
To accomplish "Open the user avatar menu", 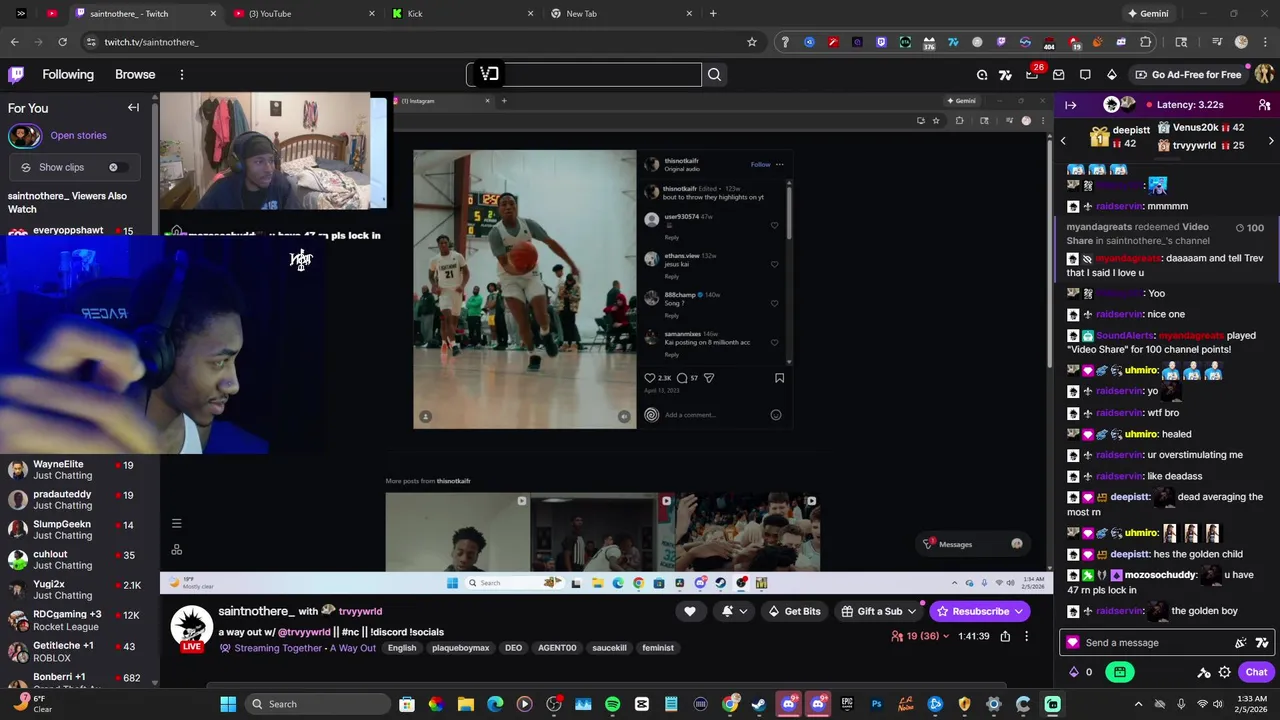I will pyautogui.click(x=1264, y=74).
